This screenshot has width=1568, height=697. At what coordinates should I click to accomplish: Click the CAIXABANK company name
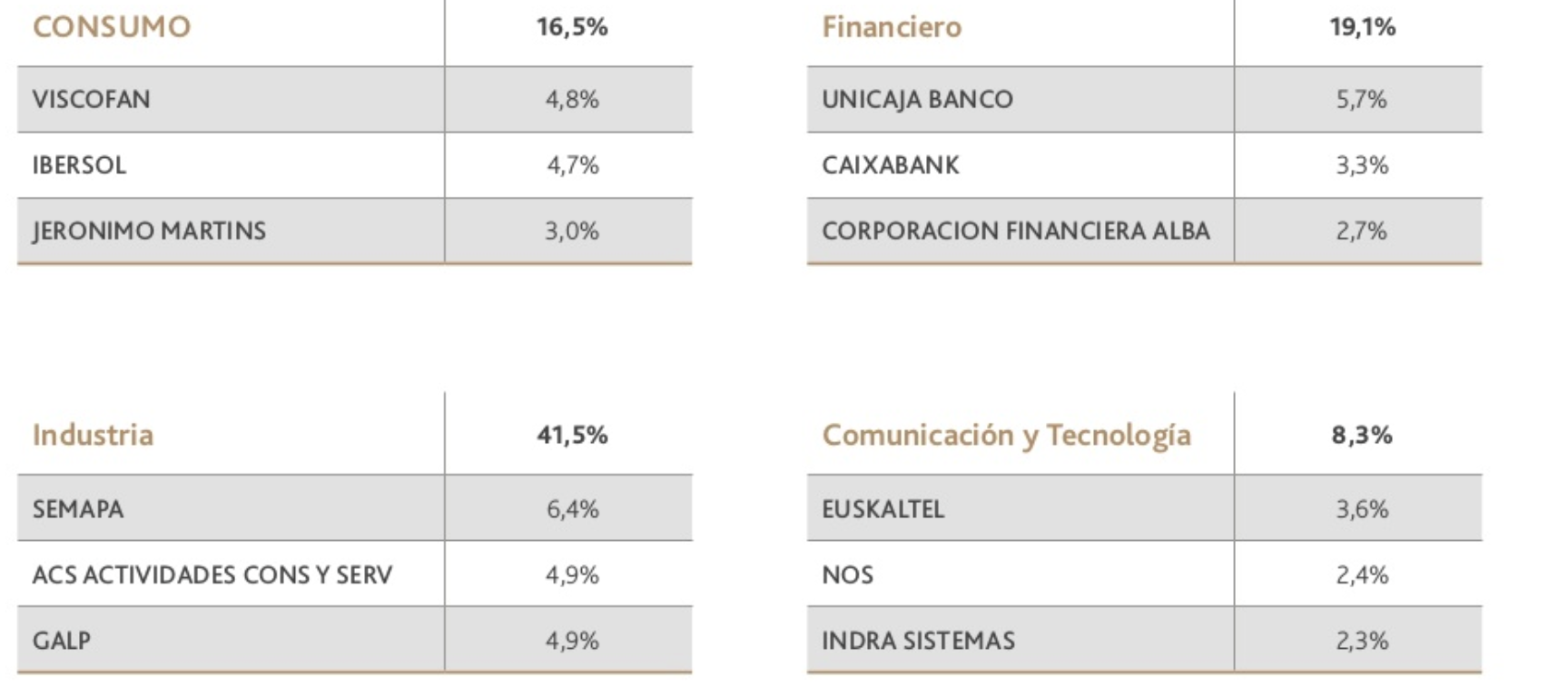coord(891,165)
